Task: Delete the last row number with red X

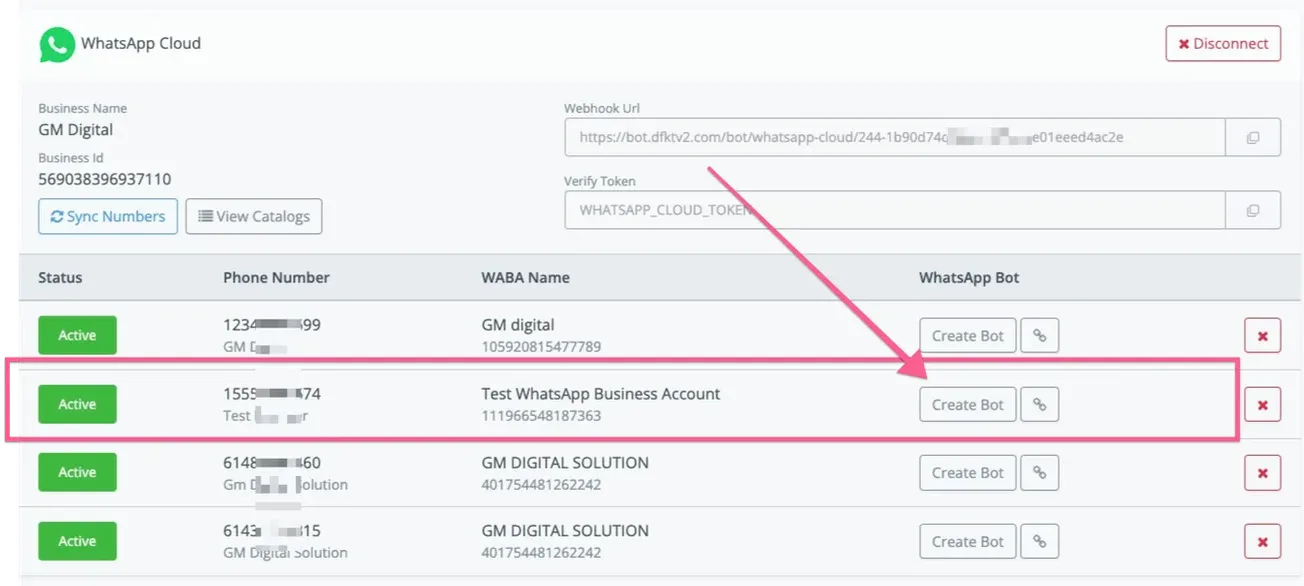Action: (x=1262, y=542)
